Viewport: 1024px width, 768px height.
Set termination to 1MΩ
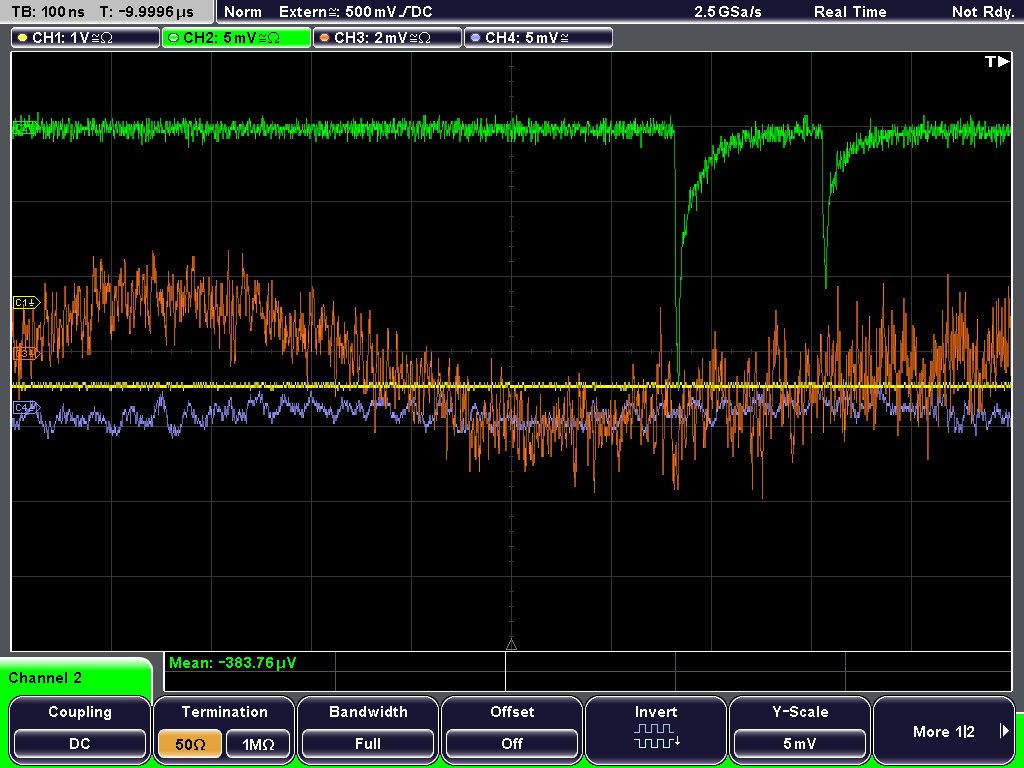pos(258,743)
